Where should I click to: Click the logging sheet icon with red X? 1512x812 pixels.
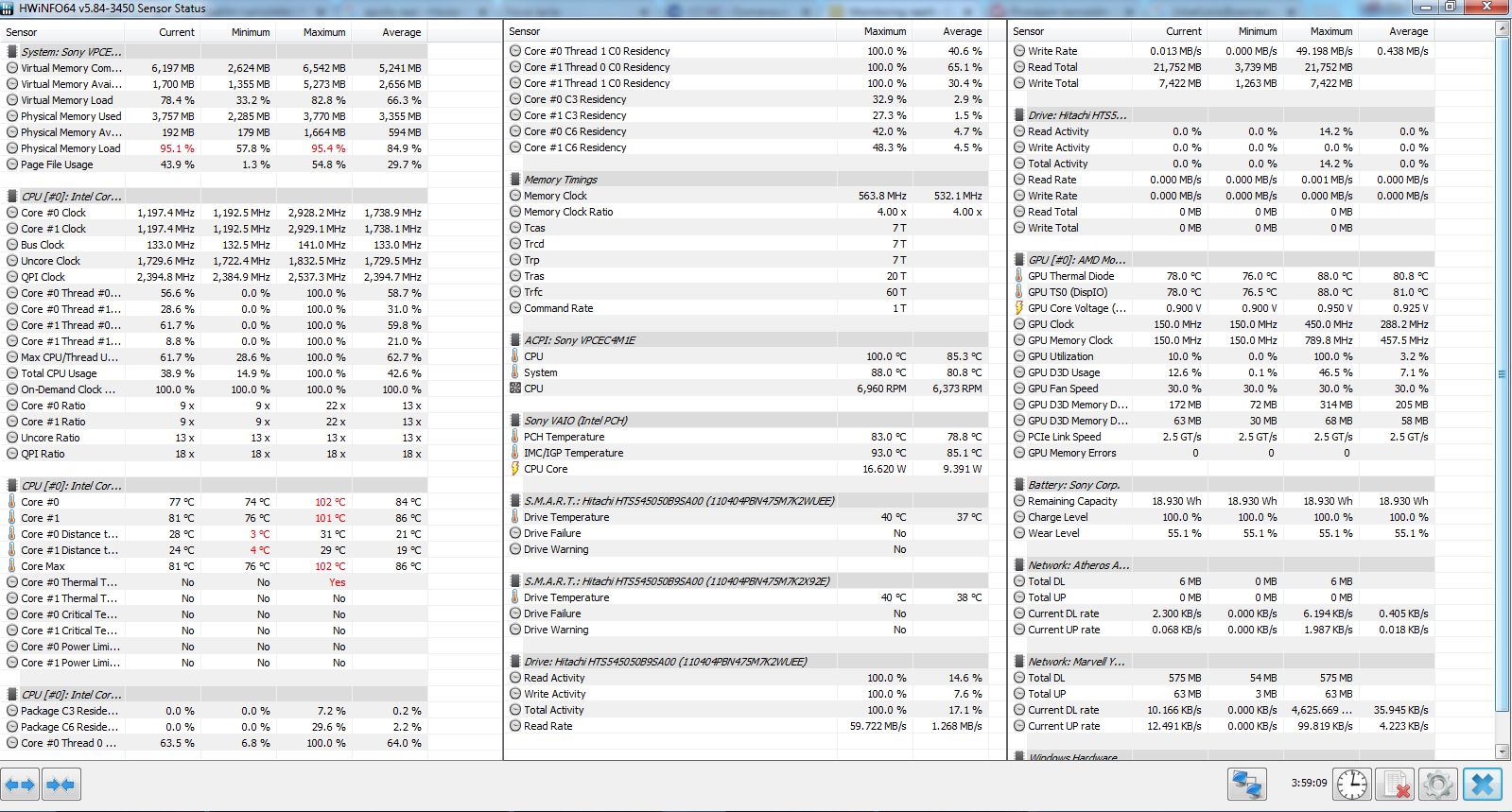pyautogui.click(x=1393, y=785)
